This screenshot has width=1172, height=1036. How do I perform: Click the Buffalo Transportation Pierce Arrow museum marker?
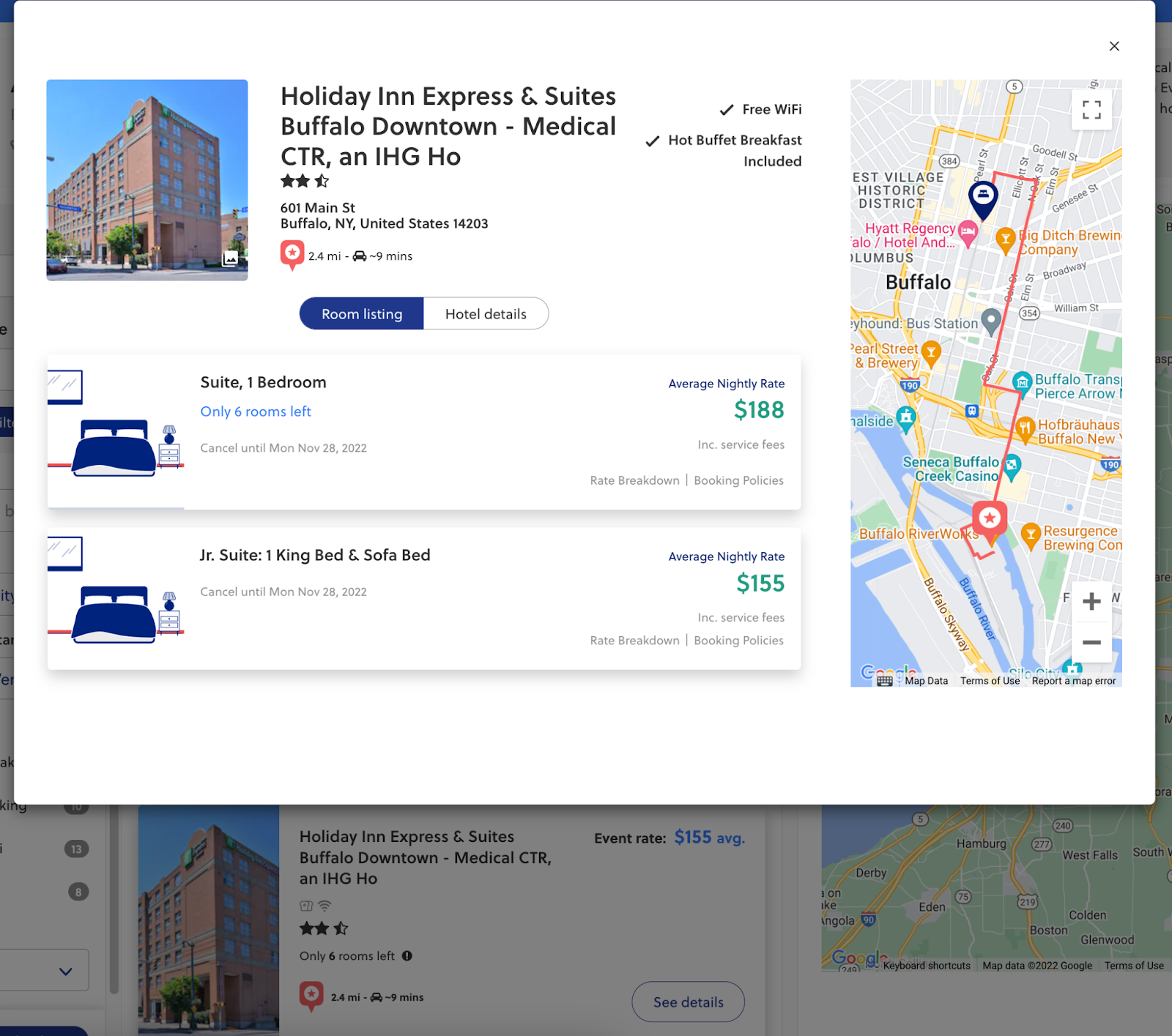(x=1022, y=382)
